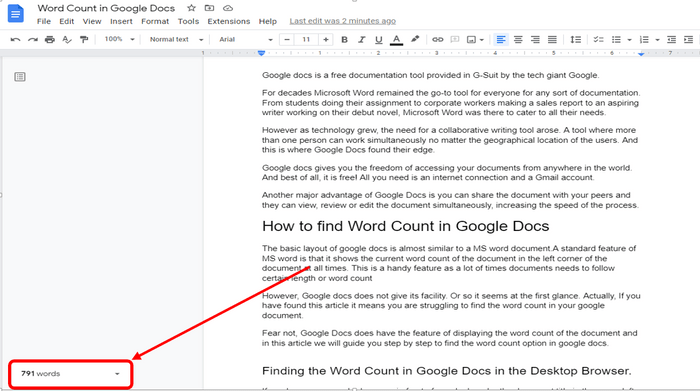Viewport: 700px width, 391px height.
Task: Insert a bulleted list
Action: pyautogui.click(x=616, y=40)
